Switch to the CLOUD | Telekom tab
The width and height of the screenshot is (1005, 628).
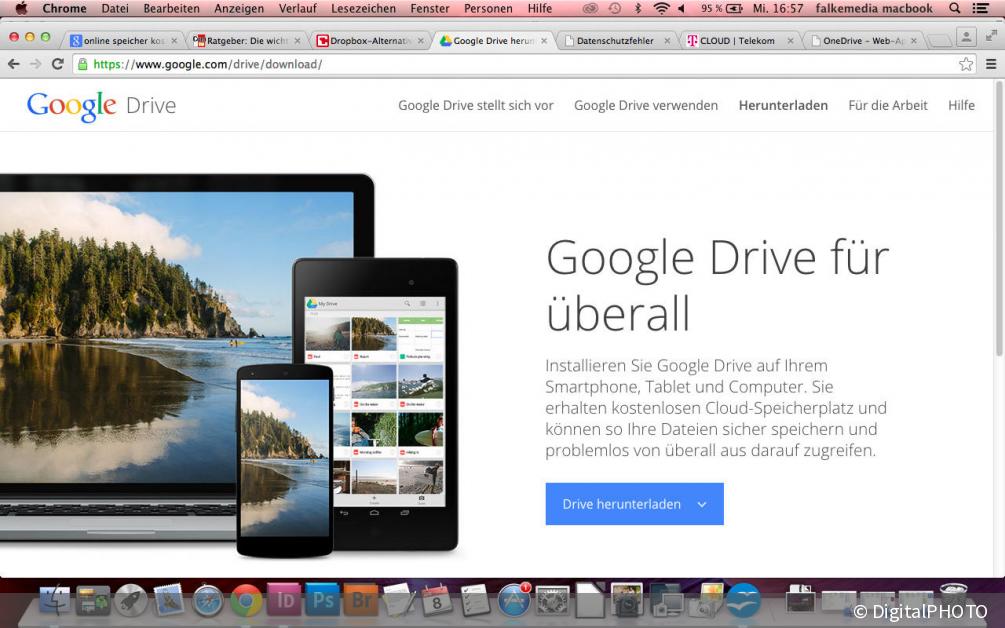tap(736, 41)
